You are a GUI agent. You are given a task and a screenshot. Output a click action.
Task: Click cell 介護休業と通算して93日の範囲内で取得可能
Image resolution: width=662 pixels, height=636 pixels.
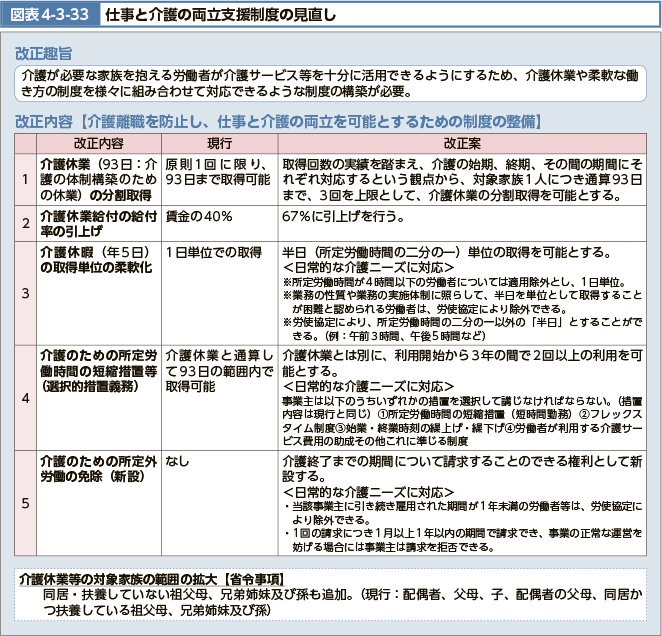click(x=218, y=370)
